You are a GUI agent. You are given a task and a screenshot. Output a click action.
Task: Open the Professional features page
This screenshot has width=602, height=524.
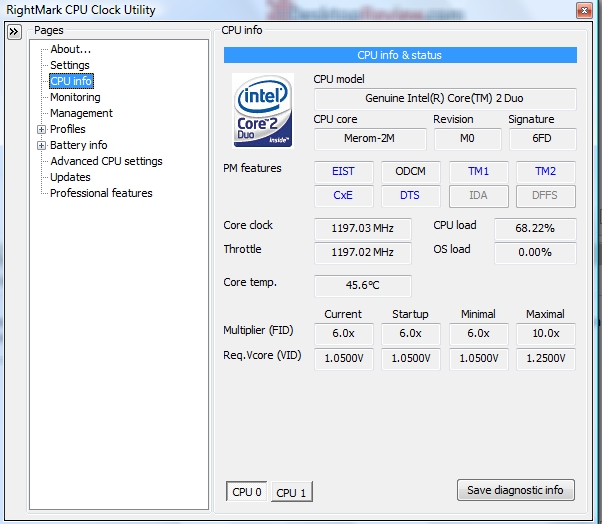pyautogui.click(x=101, y=193)
